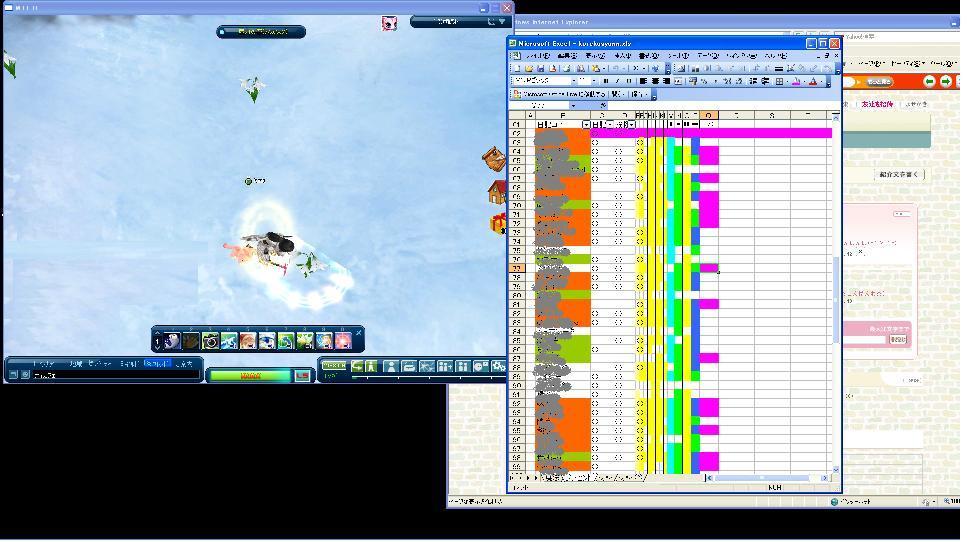Open the Insert menu in Excel
The height and width of the screenshot is (542, 967).
click(622, 55)
